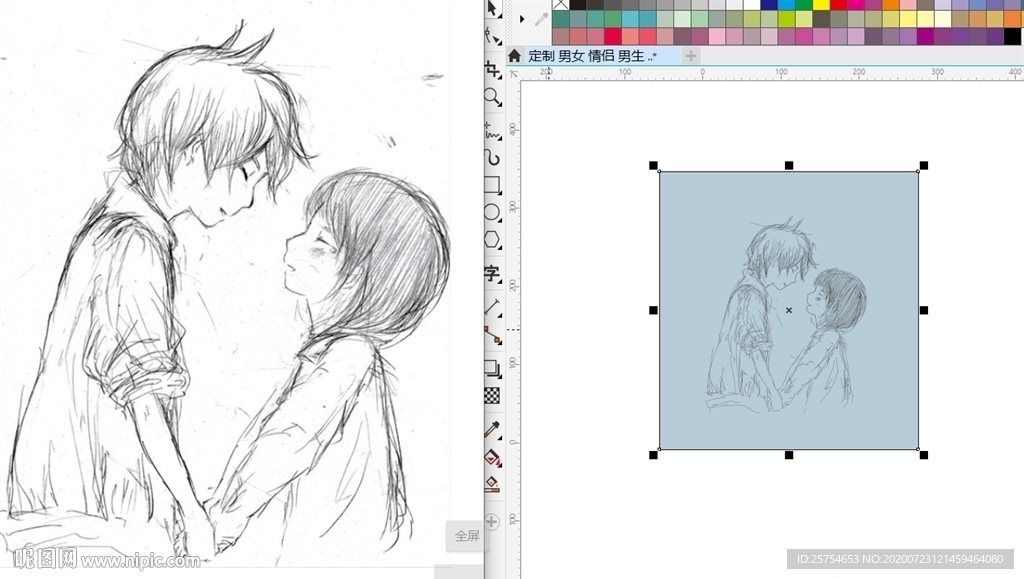
Task: Open the toolbox customize plus button
Action: pyautogui.click(x=492, y=521)
